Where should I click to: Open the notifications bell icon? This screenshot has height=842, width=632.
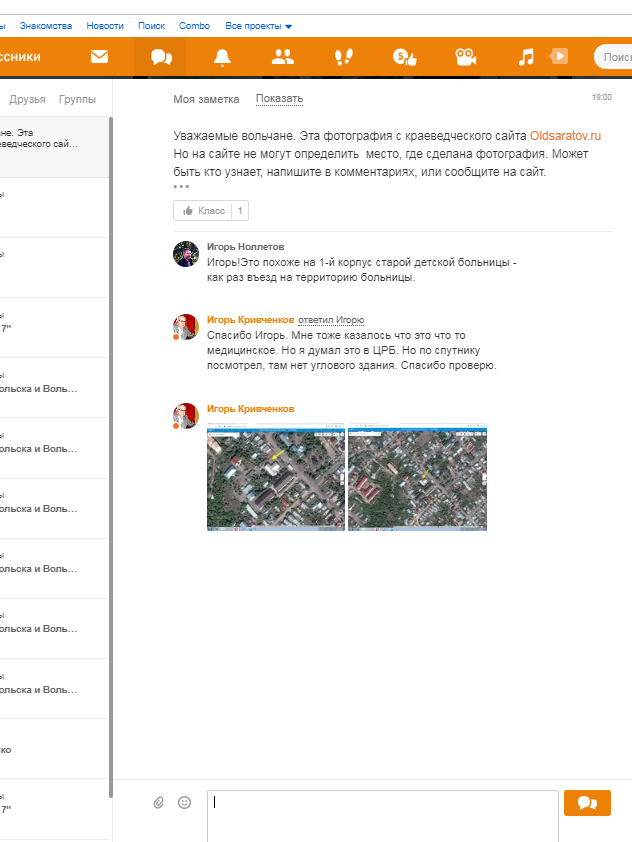click(222, 57)
